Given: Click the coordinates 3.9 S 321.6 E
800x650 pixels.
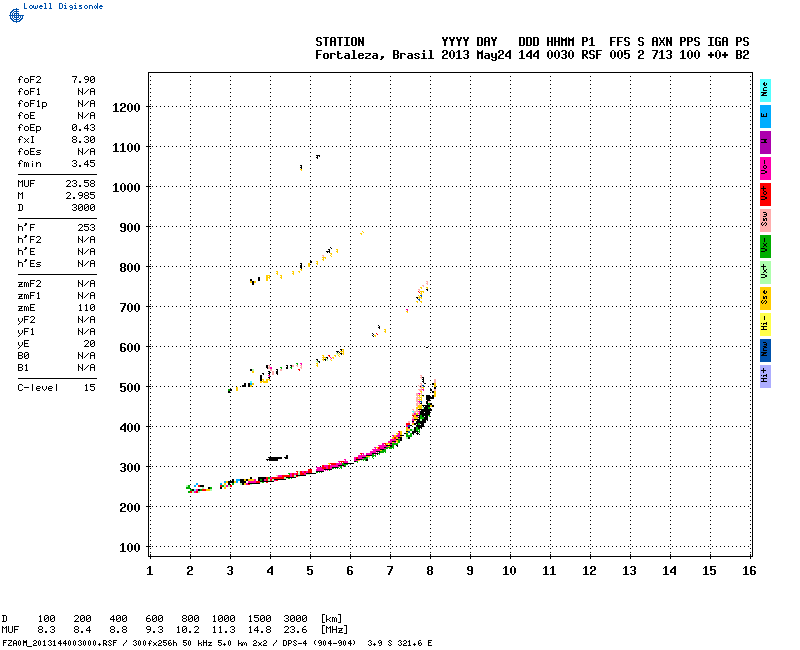Looking at the screenshot, I should coord(400,643).
